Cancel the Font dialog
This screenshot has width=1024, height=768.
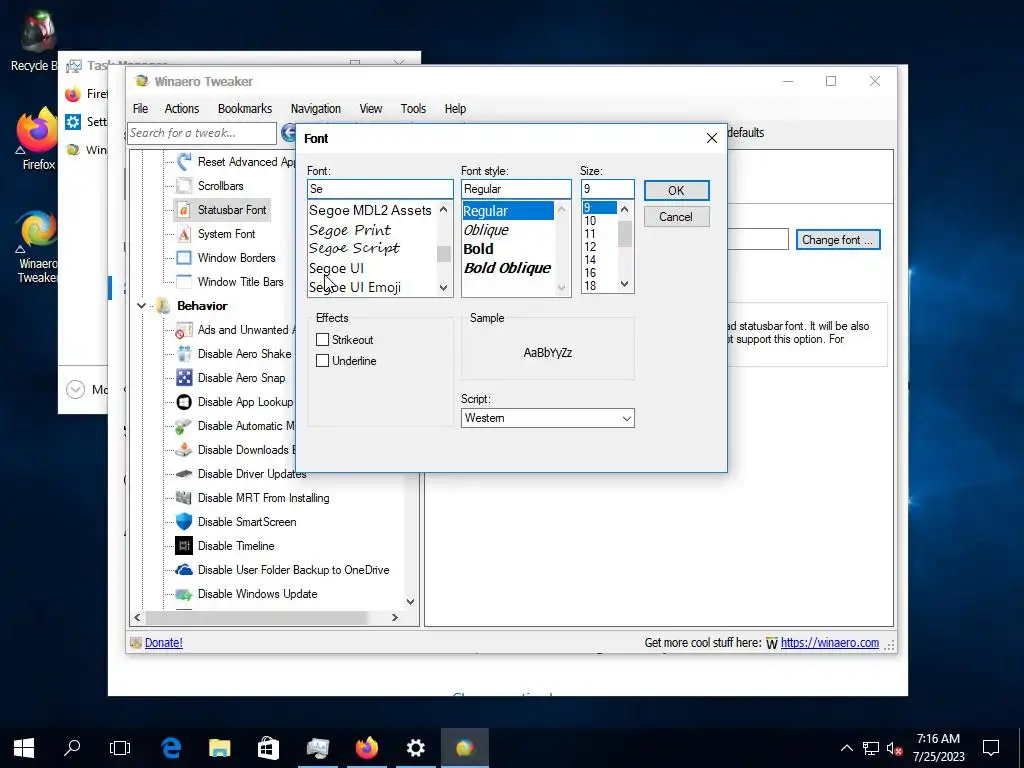point(676,217)
